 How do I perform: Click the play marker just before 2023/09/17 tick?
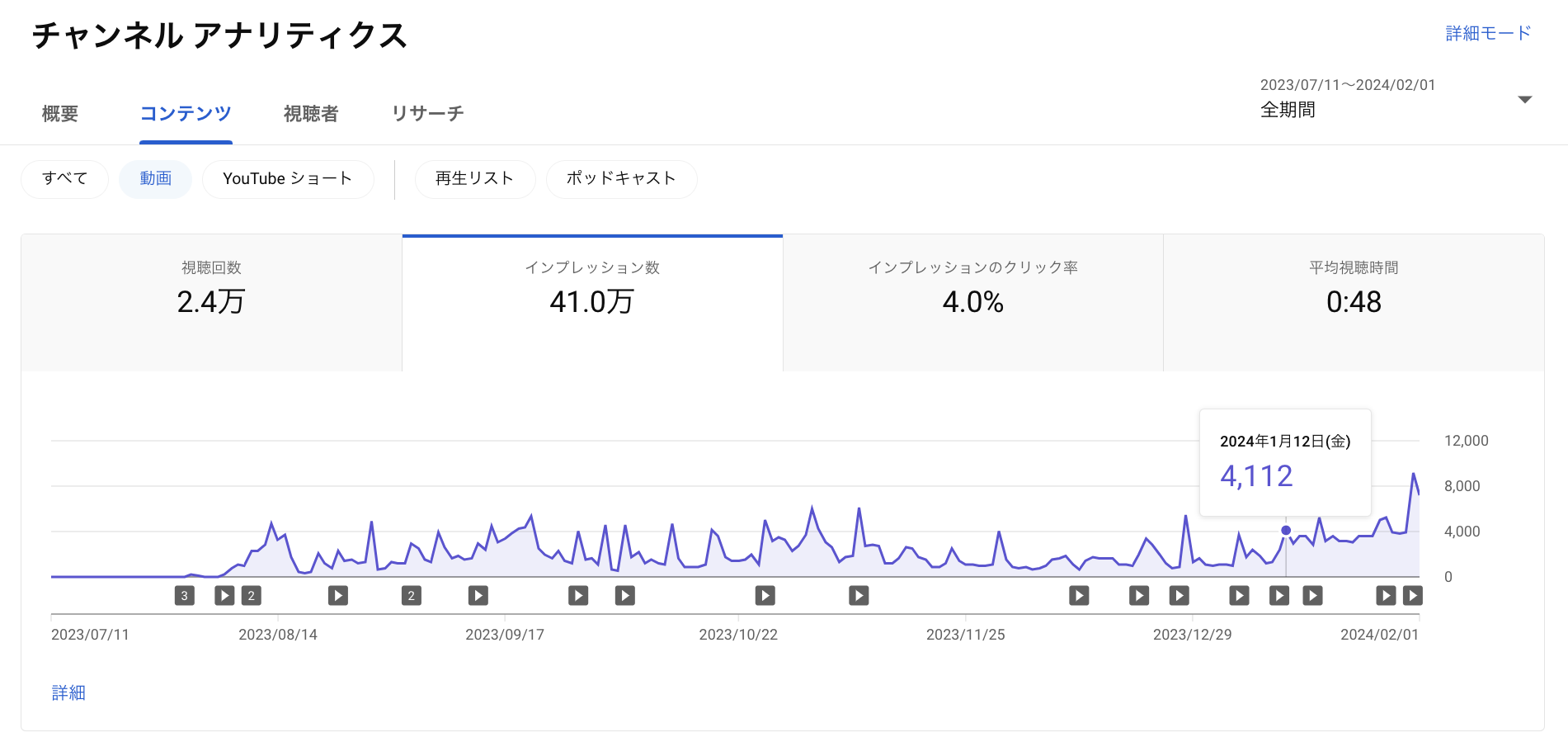point(478,595)
